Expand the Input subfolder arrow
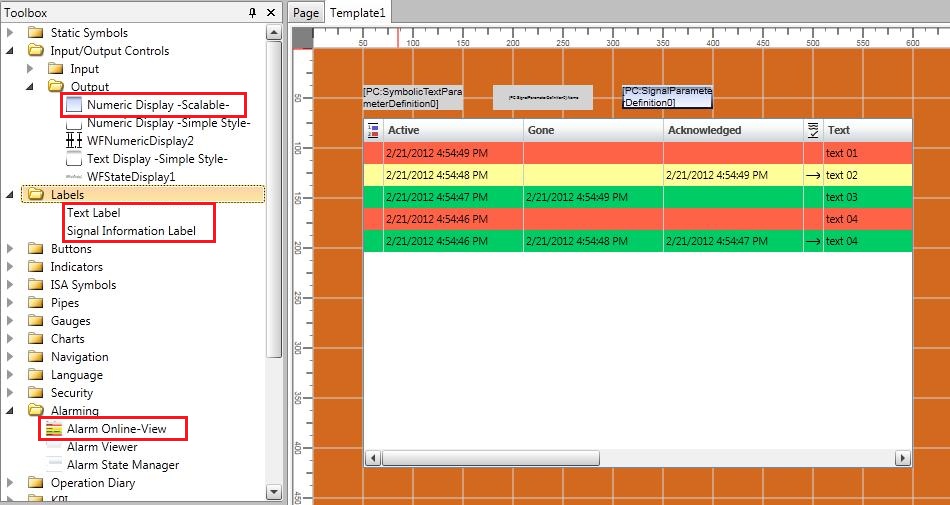This screenshot has width=950, height=505. point(30,69)
